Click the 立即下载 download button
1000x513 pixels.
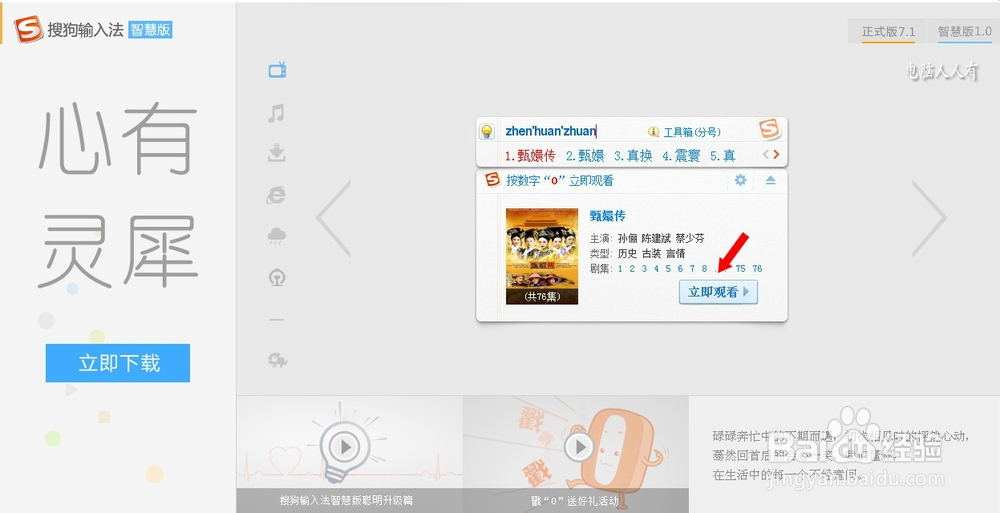pos(118,363)
